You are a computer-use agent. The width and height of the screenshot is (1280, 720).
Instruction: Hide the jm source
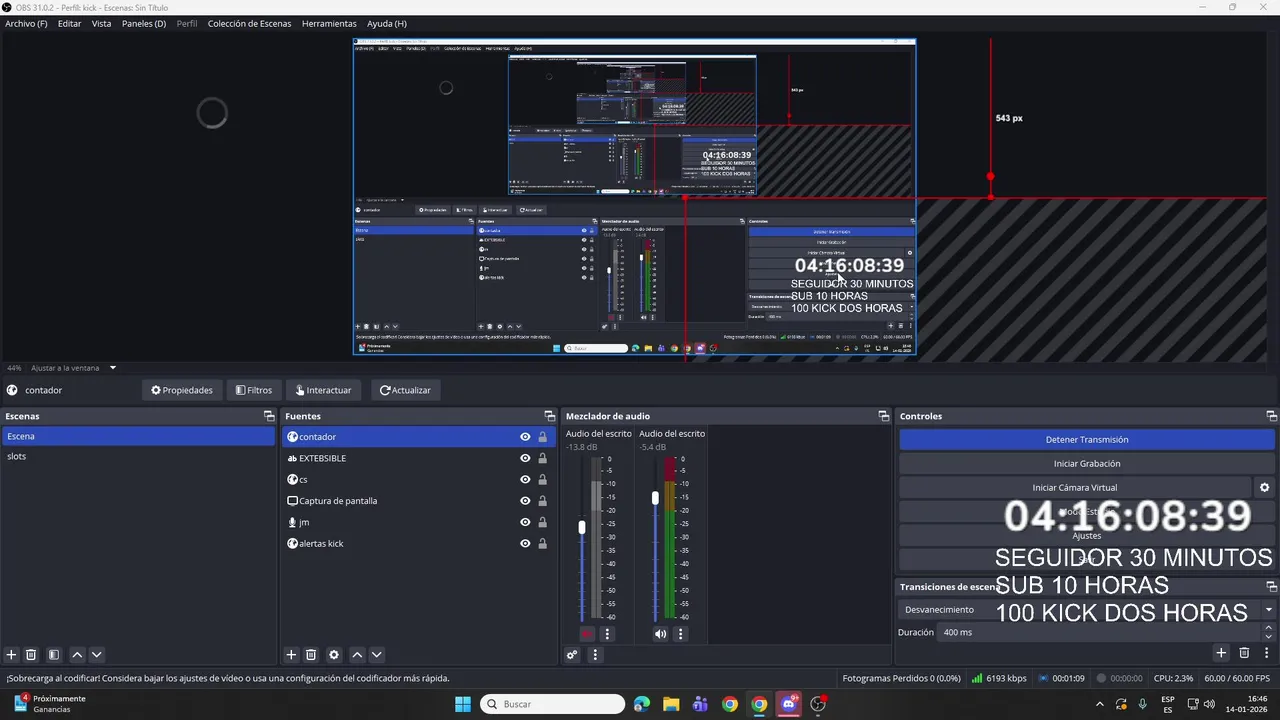525,522
